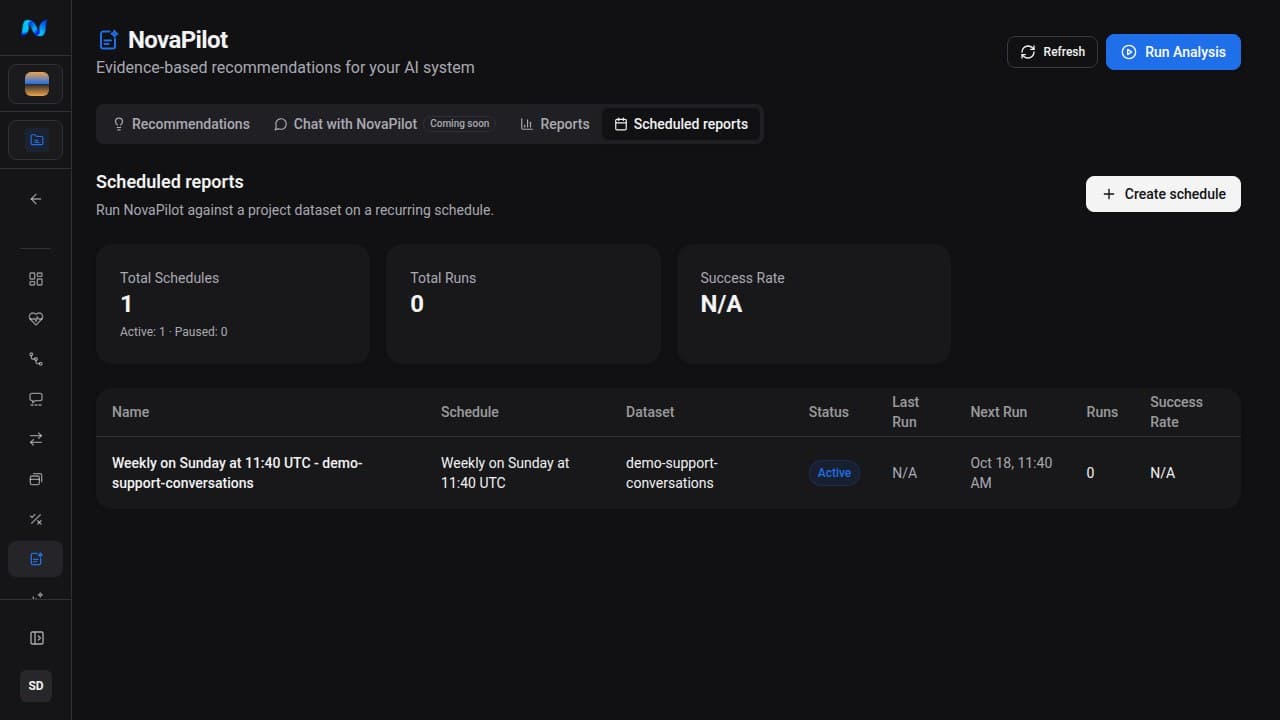Click the Runs column header
Screen dimensions: 1280x720
point(1102,412)
